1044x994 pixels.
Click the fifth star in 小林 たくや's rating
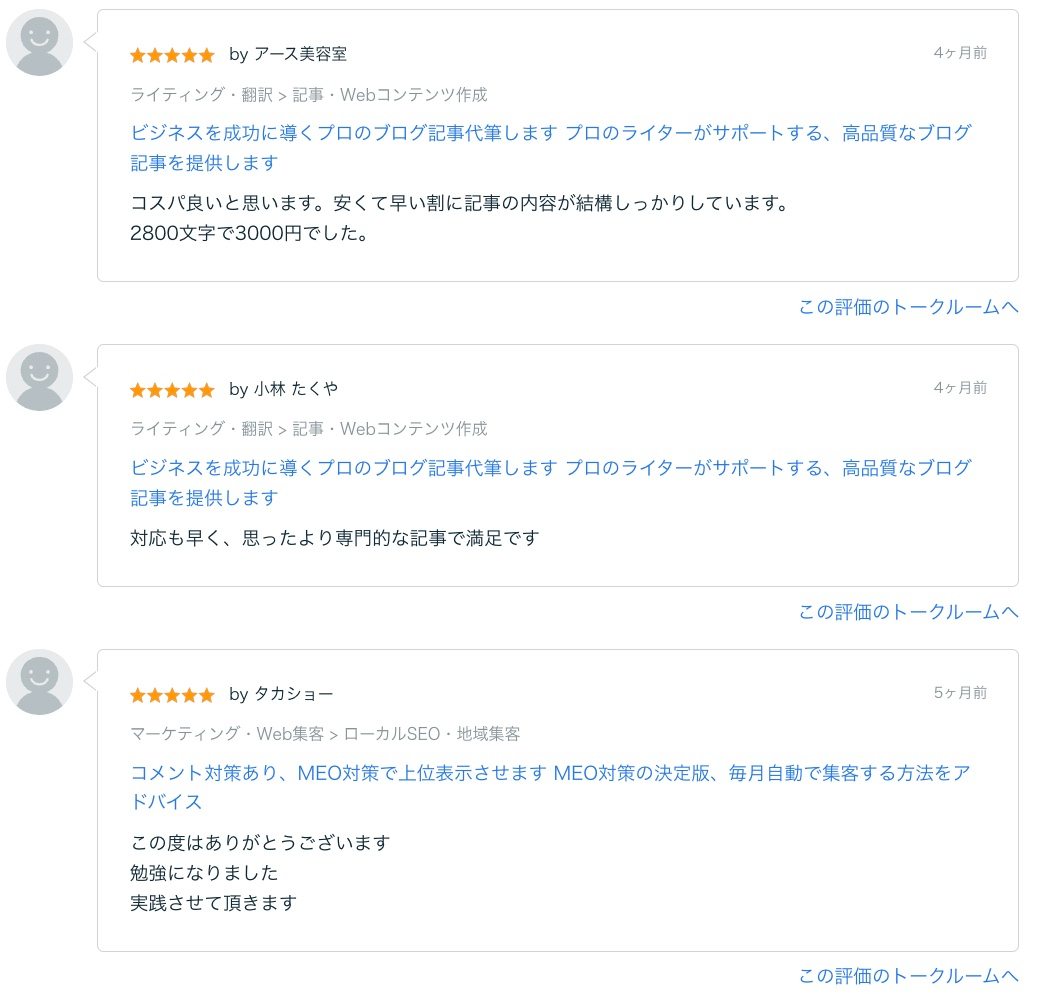pyautogui.click(x=206, y=390)
